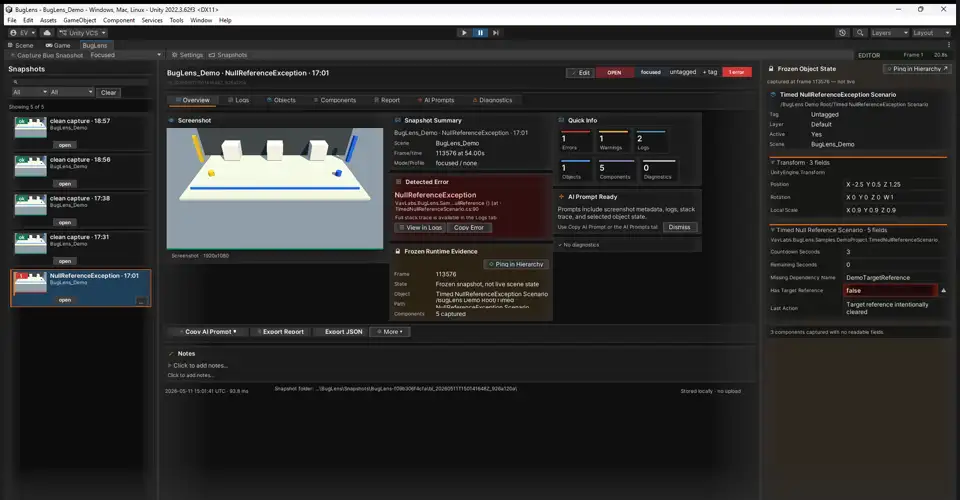This screenshot has height=500, width=960.
Task: Switch to the Components tab
Action: click(334, 100)
